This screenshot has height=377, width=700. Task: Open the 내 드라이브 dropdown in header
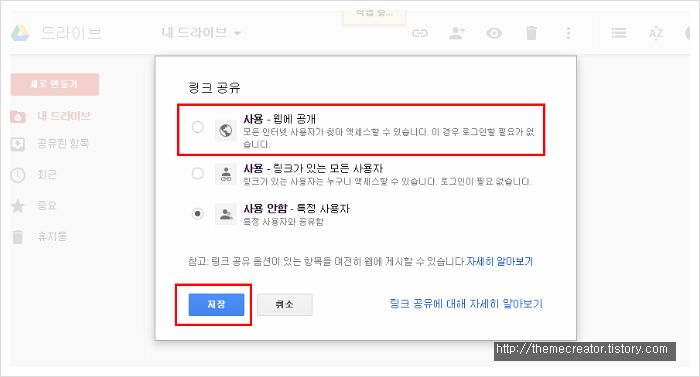point(201,33)
